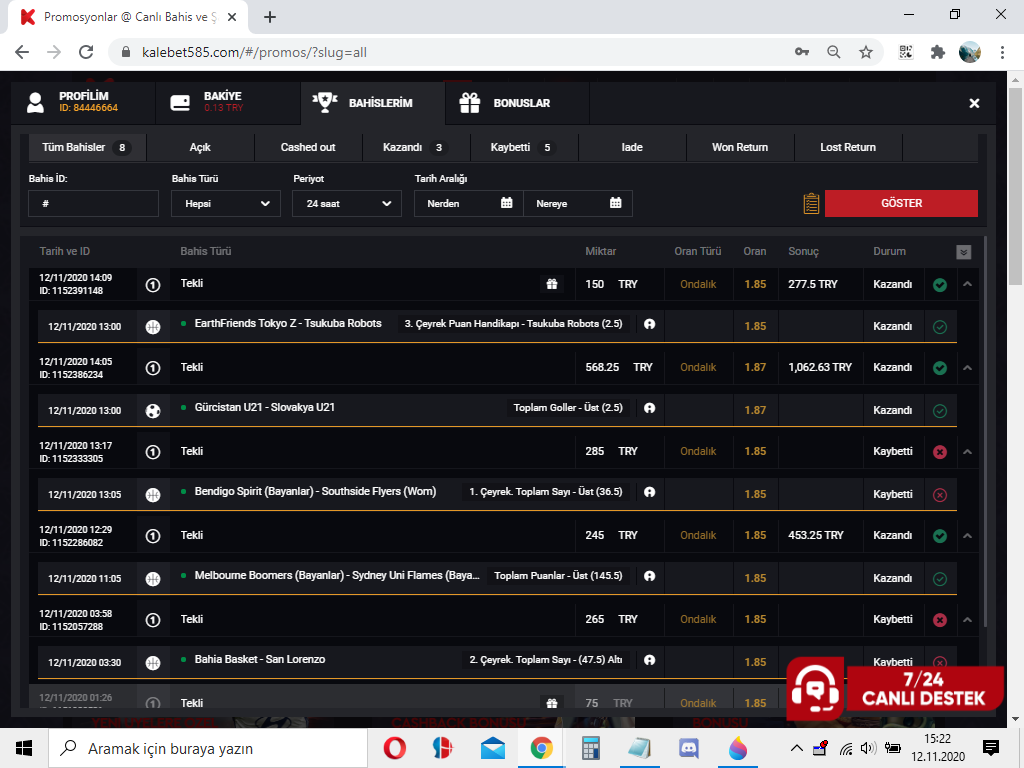Filter bets by Kazandı
The width and height of the screenshot is (1024, 768).
pos(416,148)
